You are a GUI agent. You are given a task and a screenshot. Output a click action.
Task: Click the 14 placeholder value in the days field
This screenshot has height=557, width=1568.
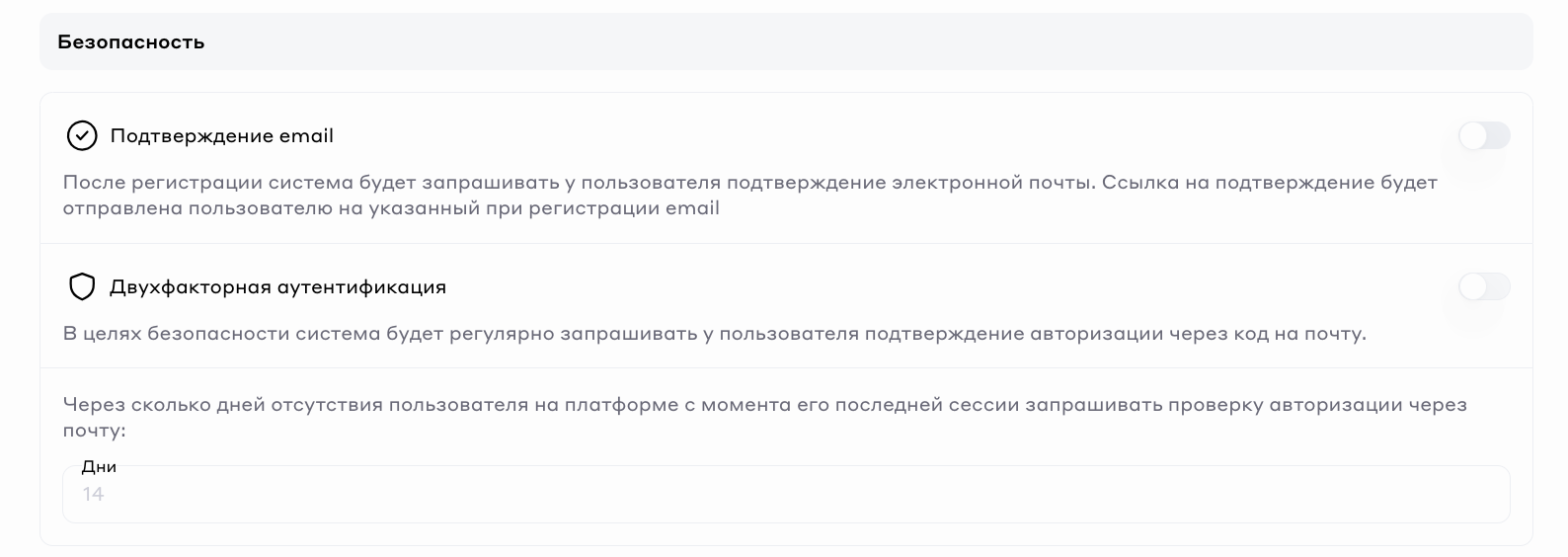94,495
